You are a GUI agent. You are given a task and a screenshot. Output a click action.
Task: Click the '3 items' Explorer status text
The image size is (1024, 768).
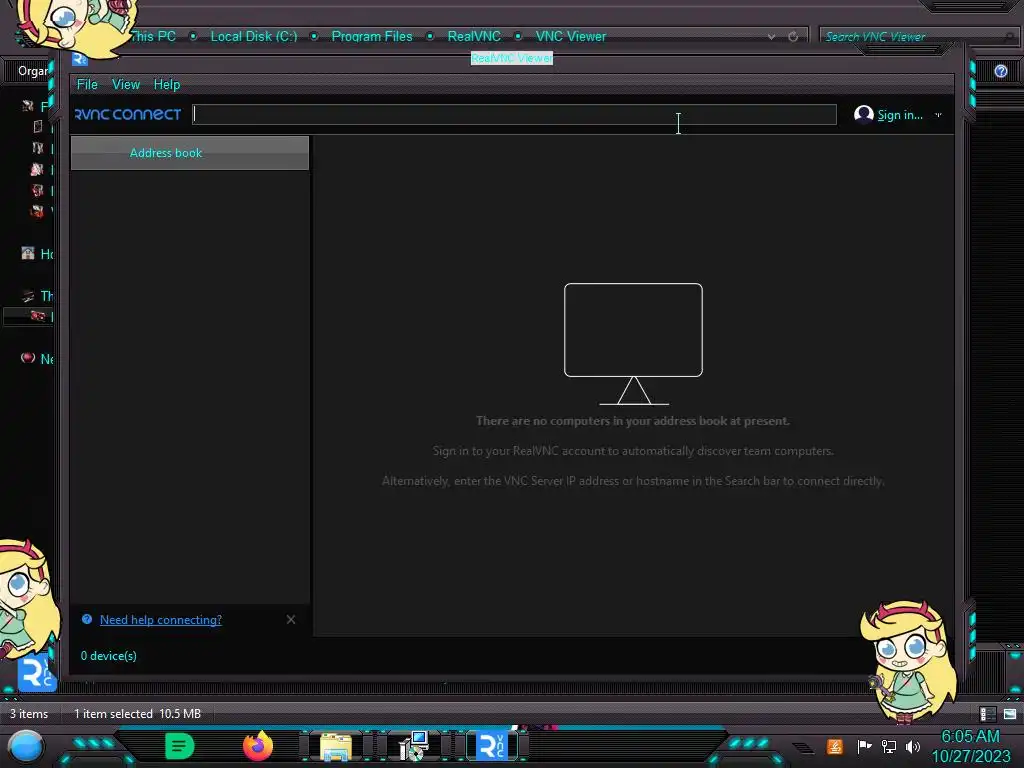tap(29, 714)
